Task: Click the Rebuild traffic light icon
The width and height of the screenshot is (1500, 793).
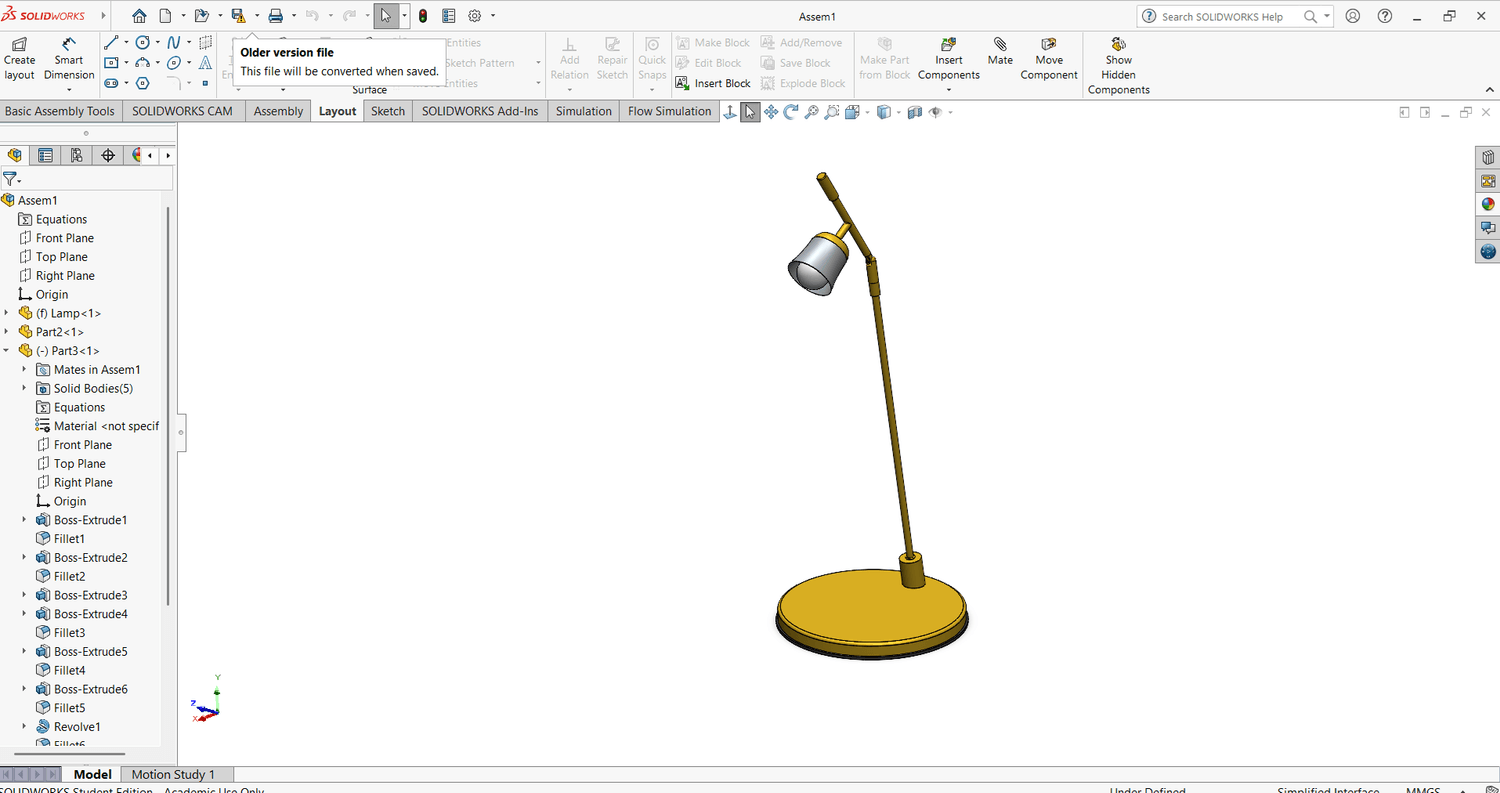Action: pos(423,16)
